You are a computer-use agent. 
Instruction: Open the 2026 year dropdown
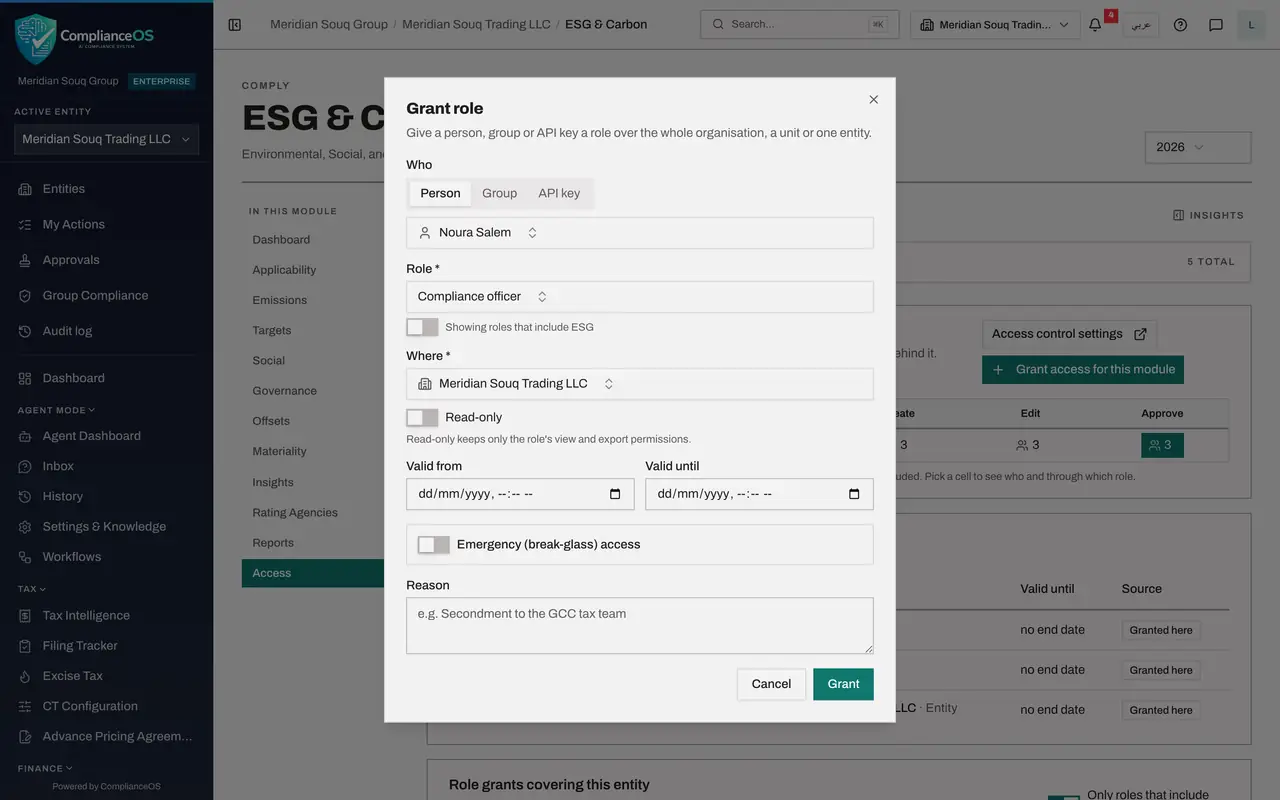click(1198, 147)
